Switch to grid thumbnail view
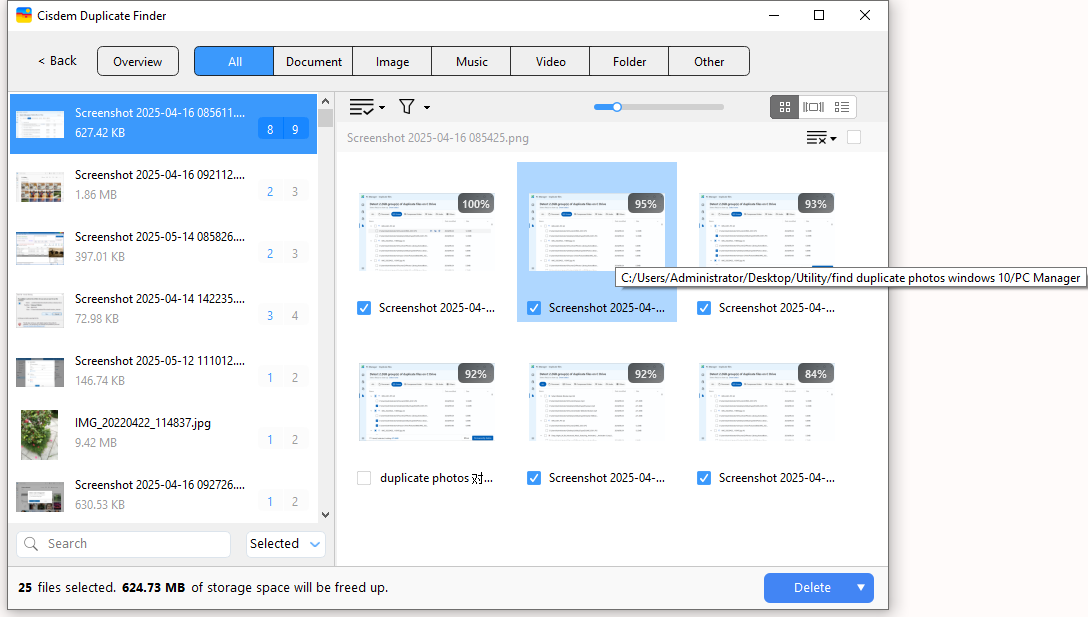This screenshot has width=1088, height=617. [x=785, y=107]
